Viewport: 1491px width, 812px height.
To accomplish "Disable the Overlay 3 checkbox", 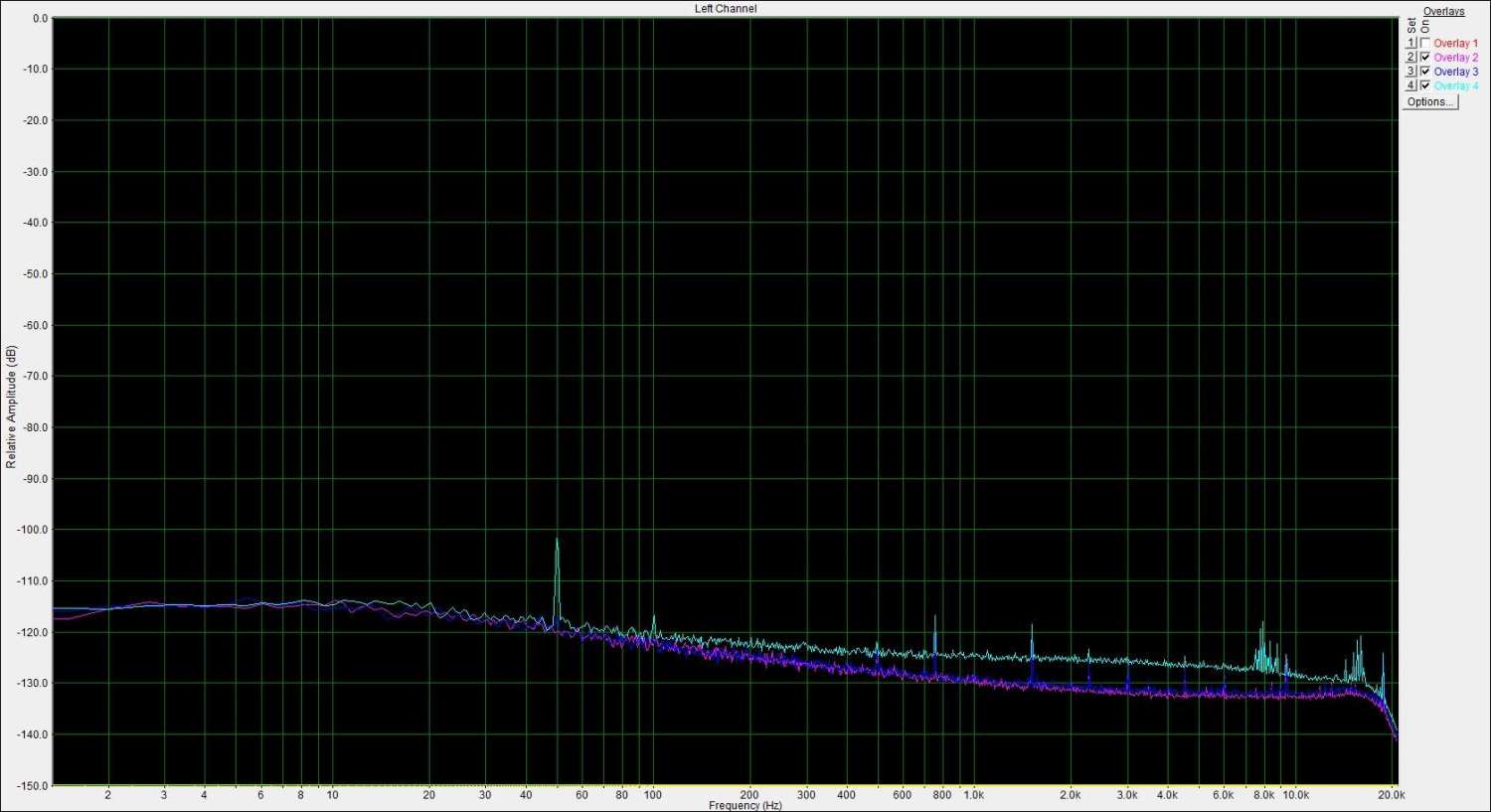I will [1425, 72].
